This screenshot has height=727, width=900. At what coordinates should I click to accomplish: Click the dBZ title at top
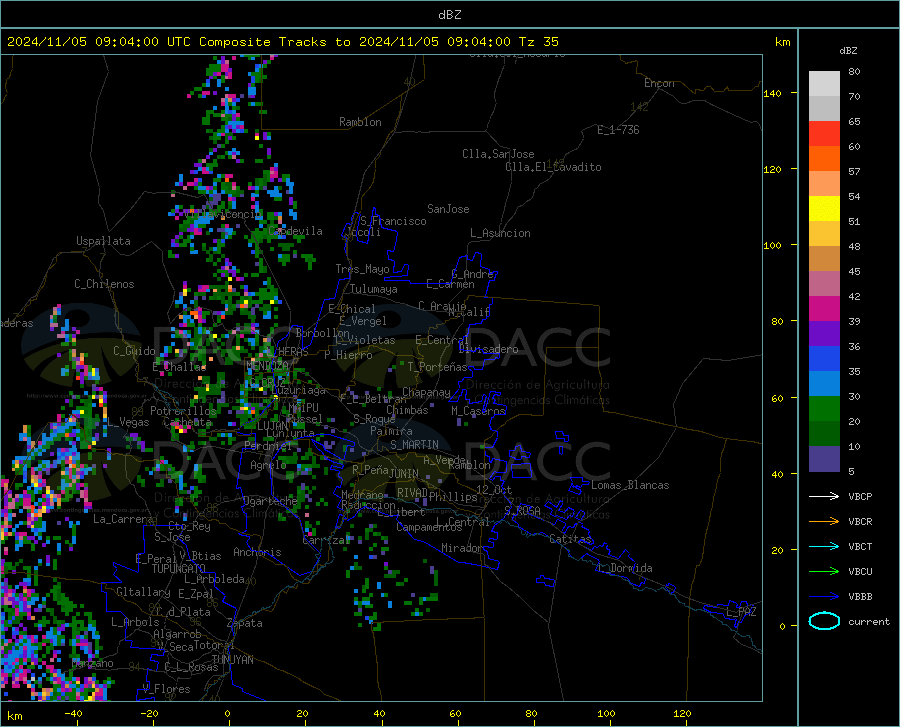pos(449,15)
